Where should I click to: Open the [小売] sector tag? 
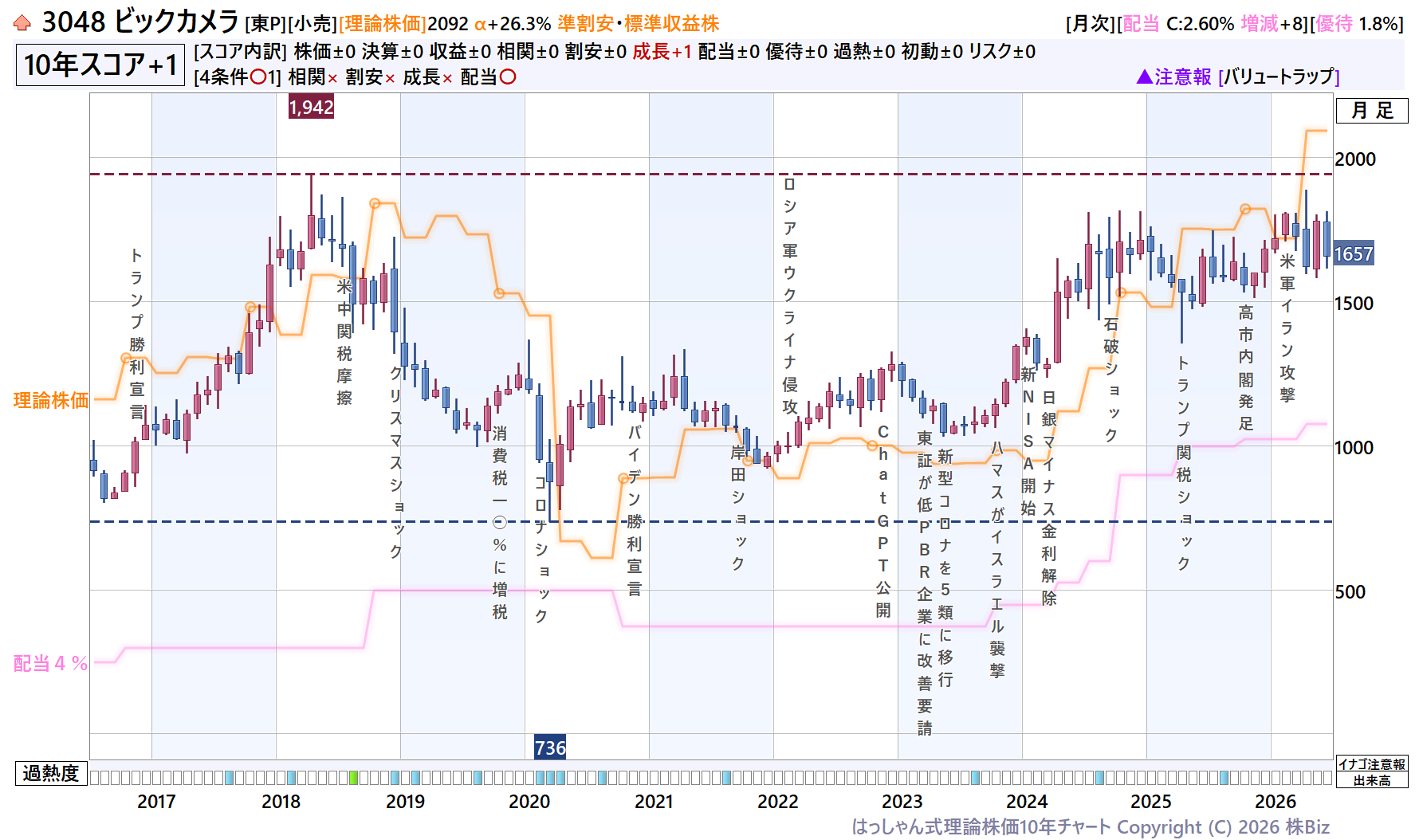click(x=312, y=24)
